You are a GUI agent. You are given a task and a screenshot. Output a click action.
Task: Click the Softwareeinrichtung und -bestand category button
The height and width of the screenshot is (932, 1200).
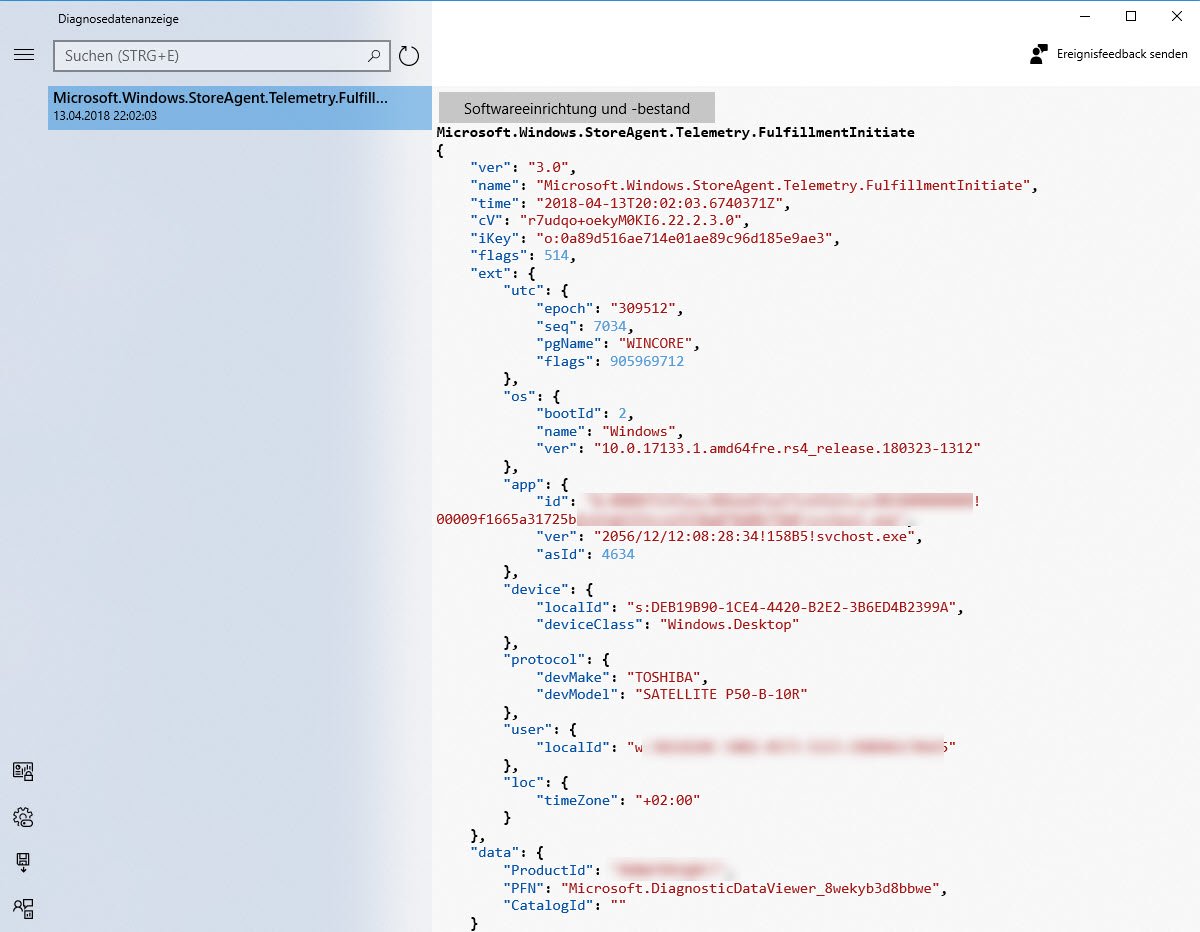coord(577,108)
